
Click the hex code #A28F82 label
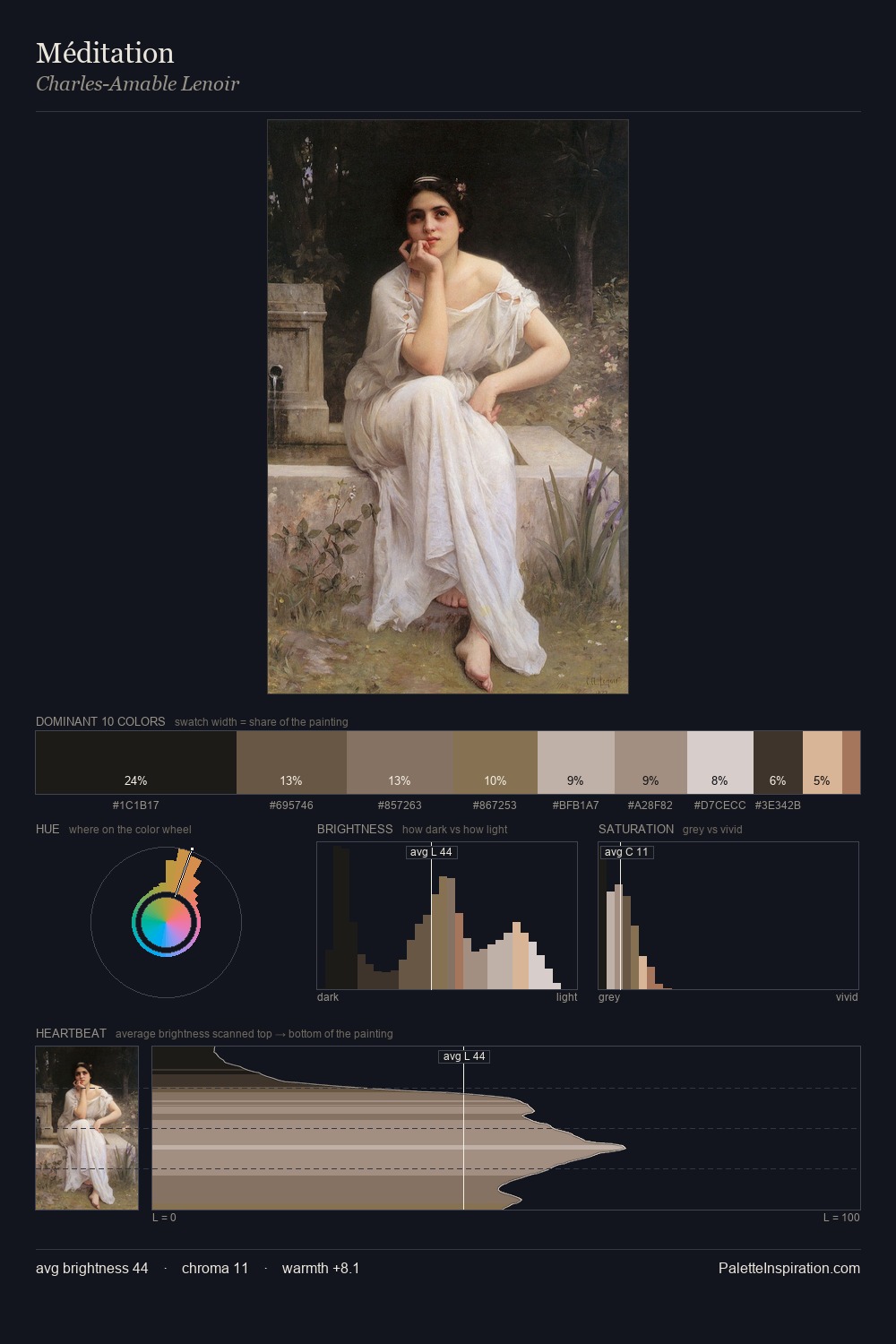tap(650, 806)
